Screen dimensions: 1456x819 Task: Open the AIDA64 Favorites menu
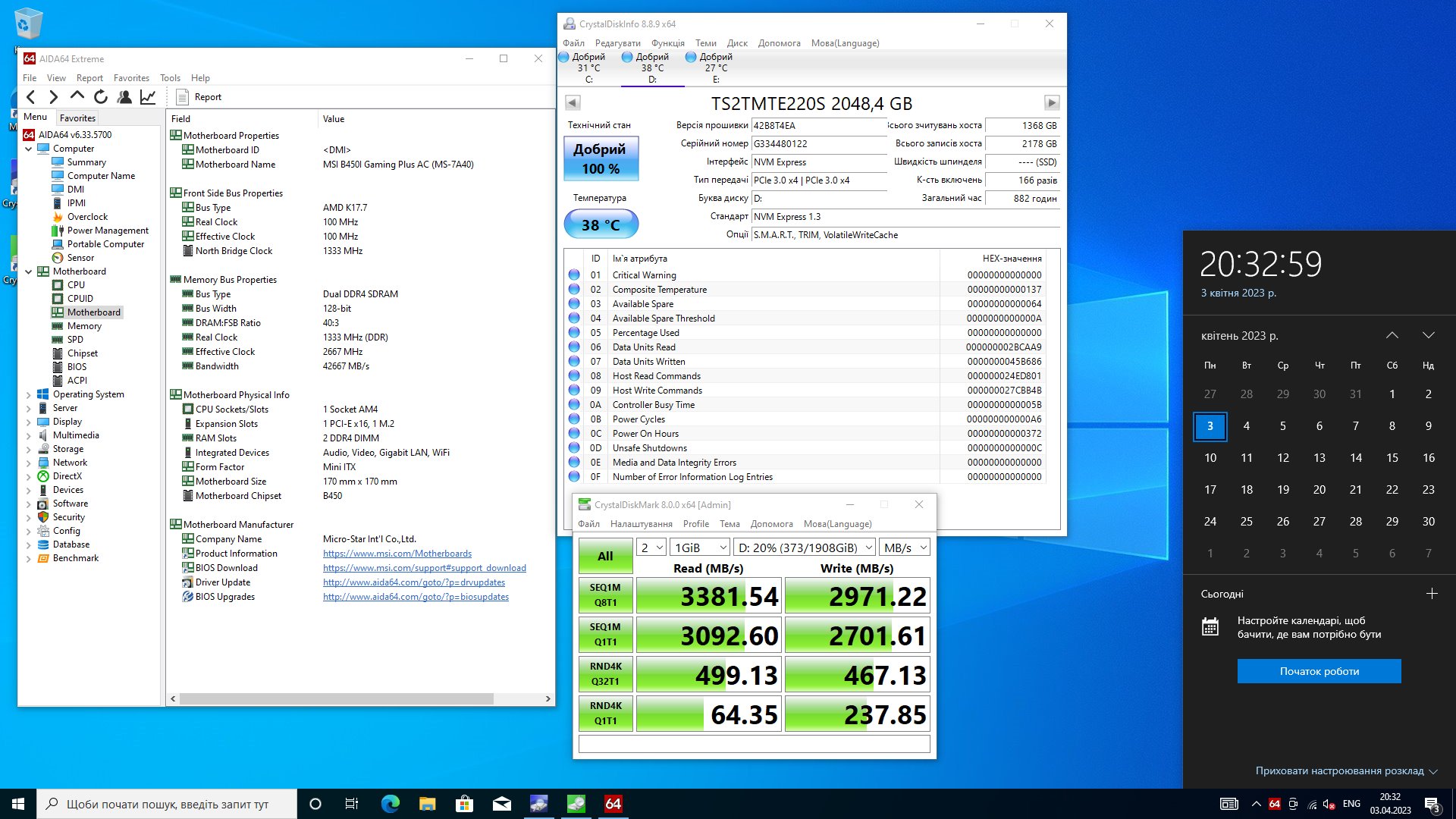click(131, 78)
